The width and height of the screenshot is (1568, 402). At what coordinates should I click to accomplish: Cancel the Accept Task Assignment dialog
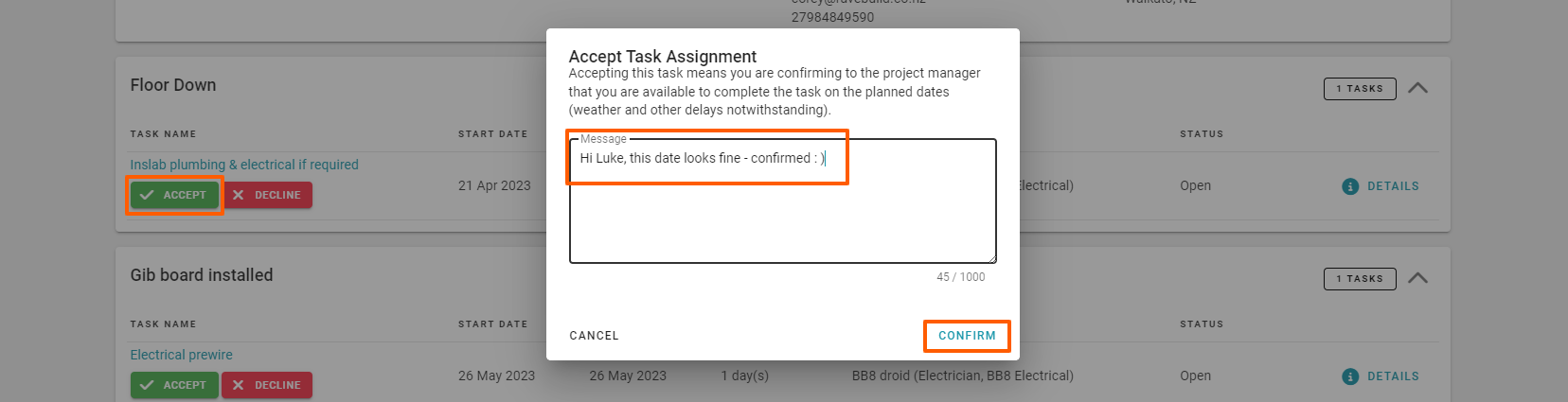click(x=594, y=336)
